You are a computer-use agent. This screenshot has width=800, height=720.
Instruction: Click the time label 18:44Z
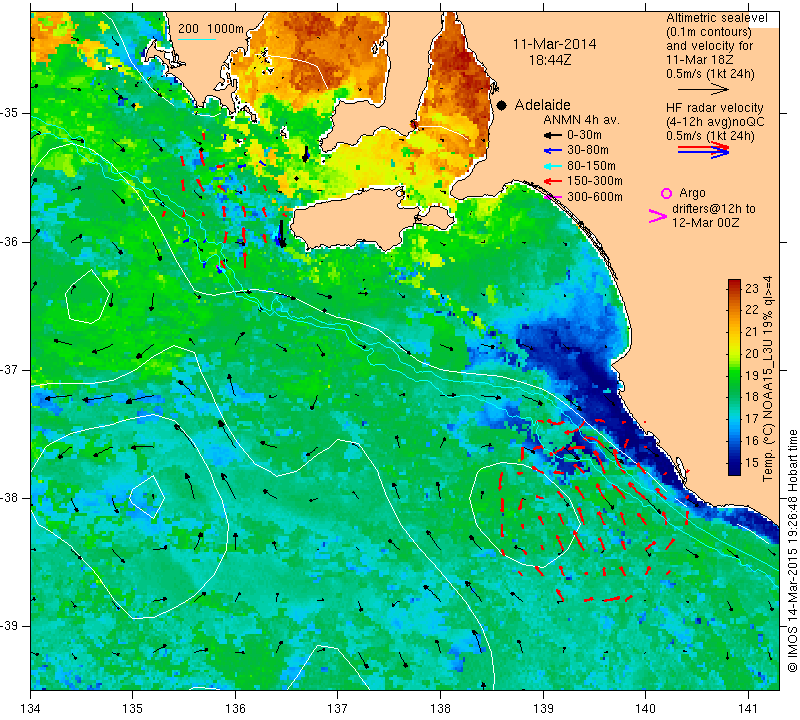pos(550,60)
